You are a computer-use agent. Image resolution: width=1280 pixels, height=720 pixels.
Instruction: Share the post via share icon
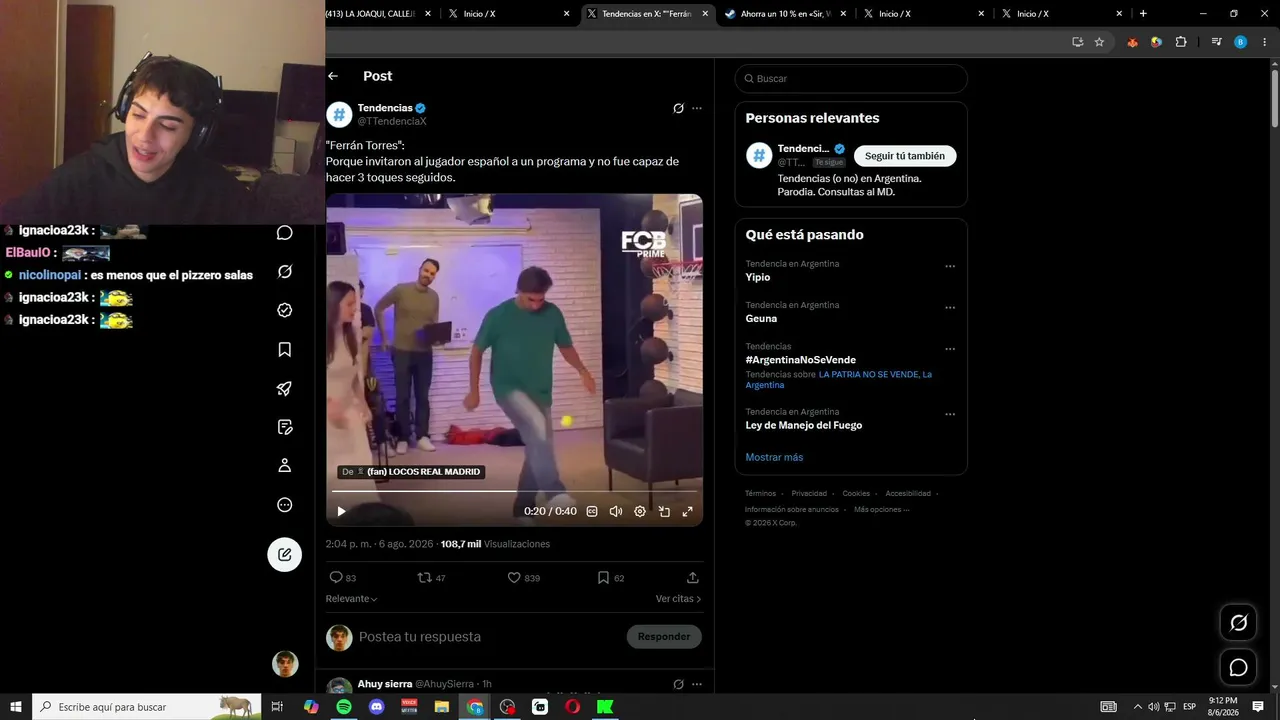click(x=693, y=577)
